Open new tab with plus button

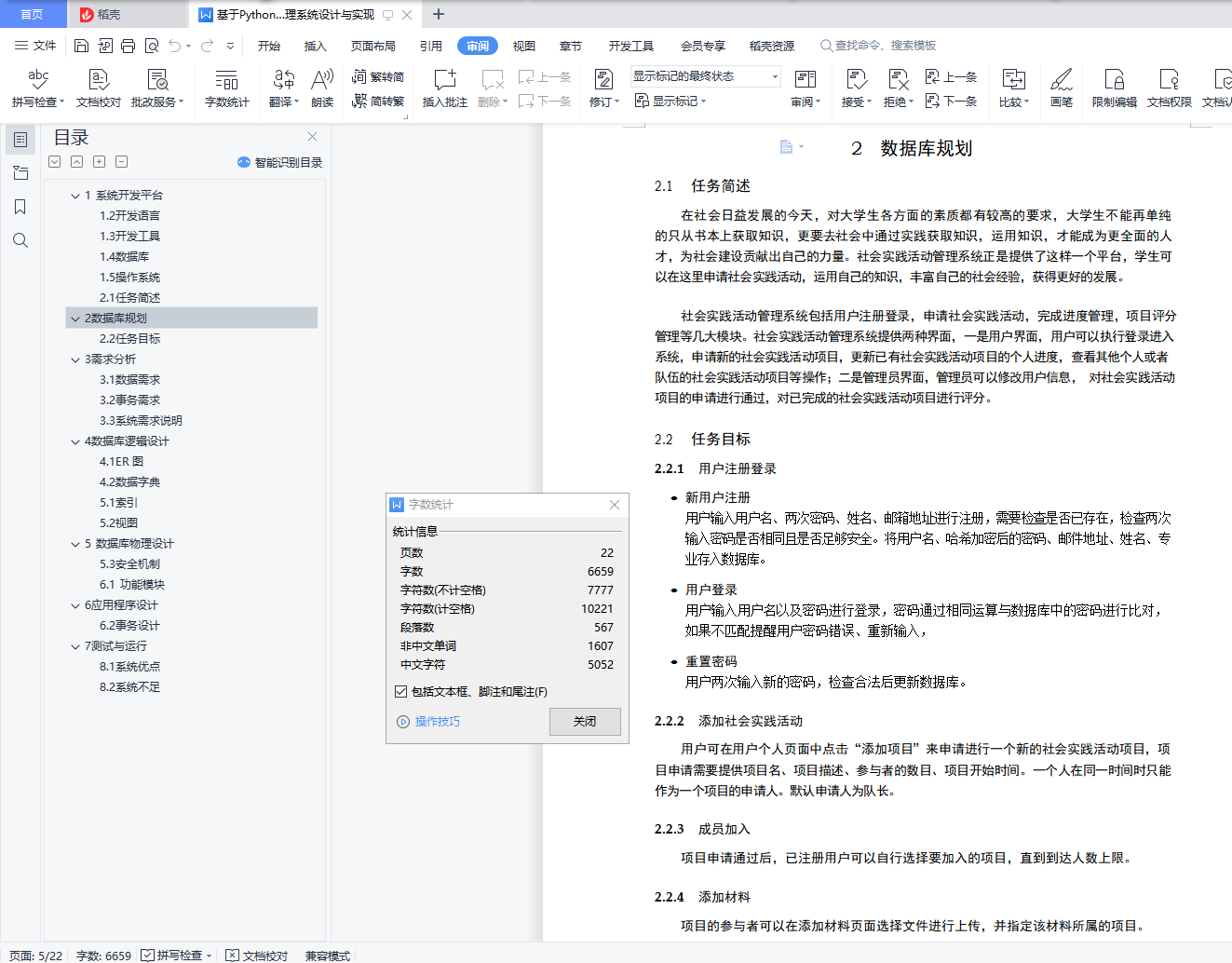[439, 14]
